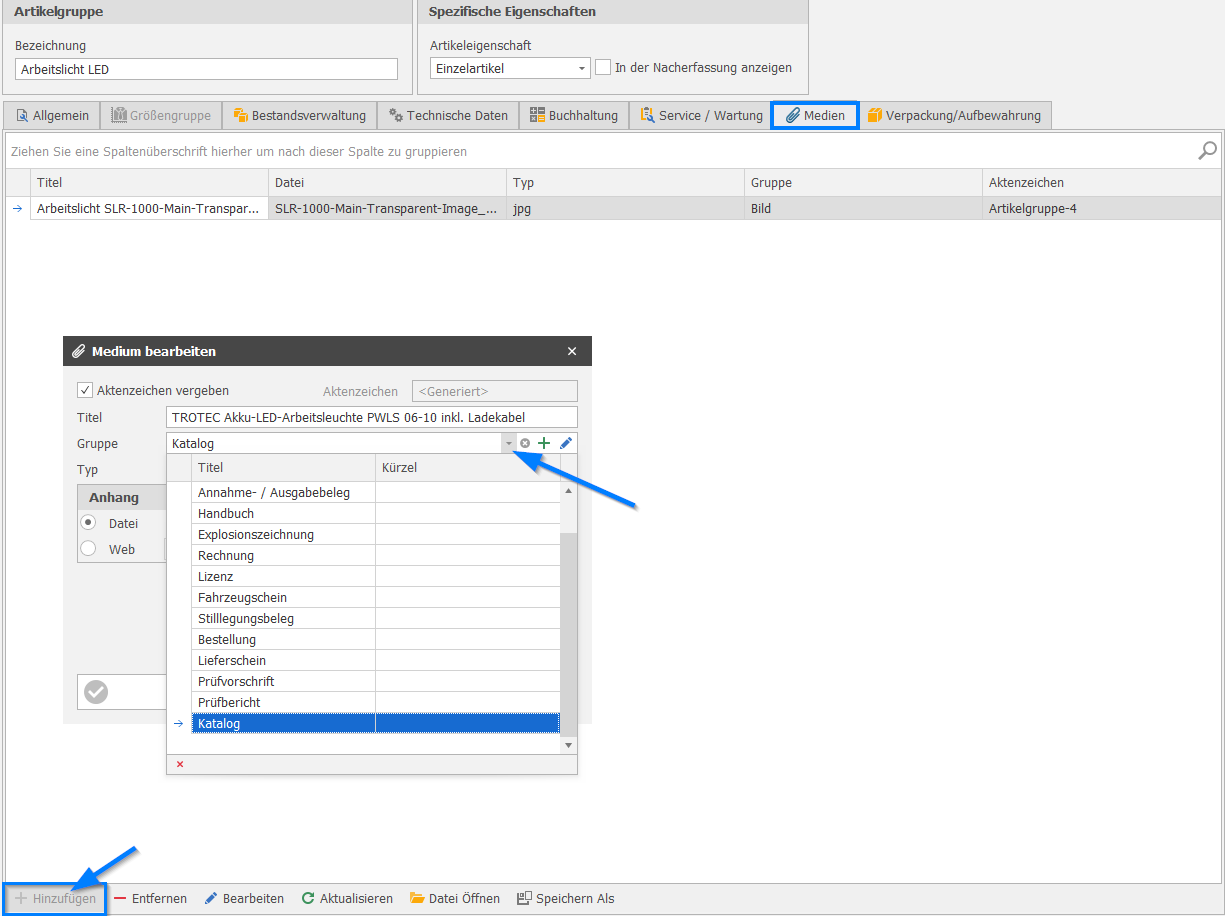Click Speichern Als in bottom toolbar
The image size is (1225, 916).
coord(565,898)
